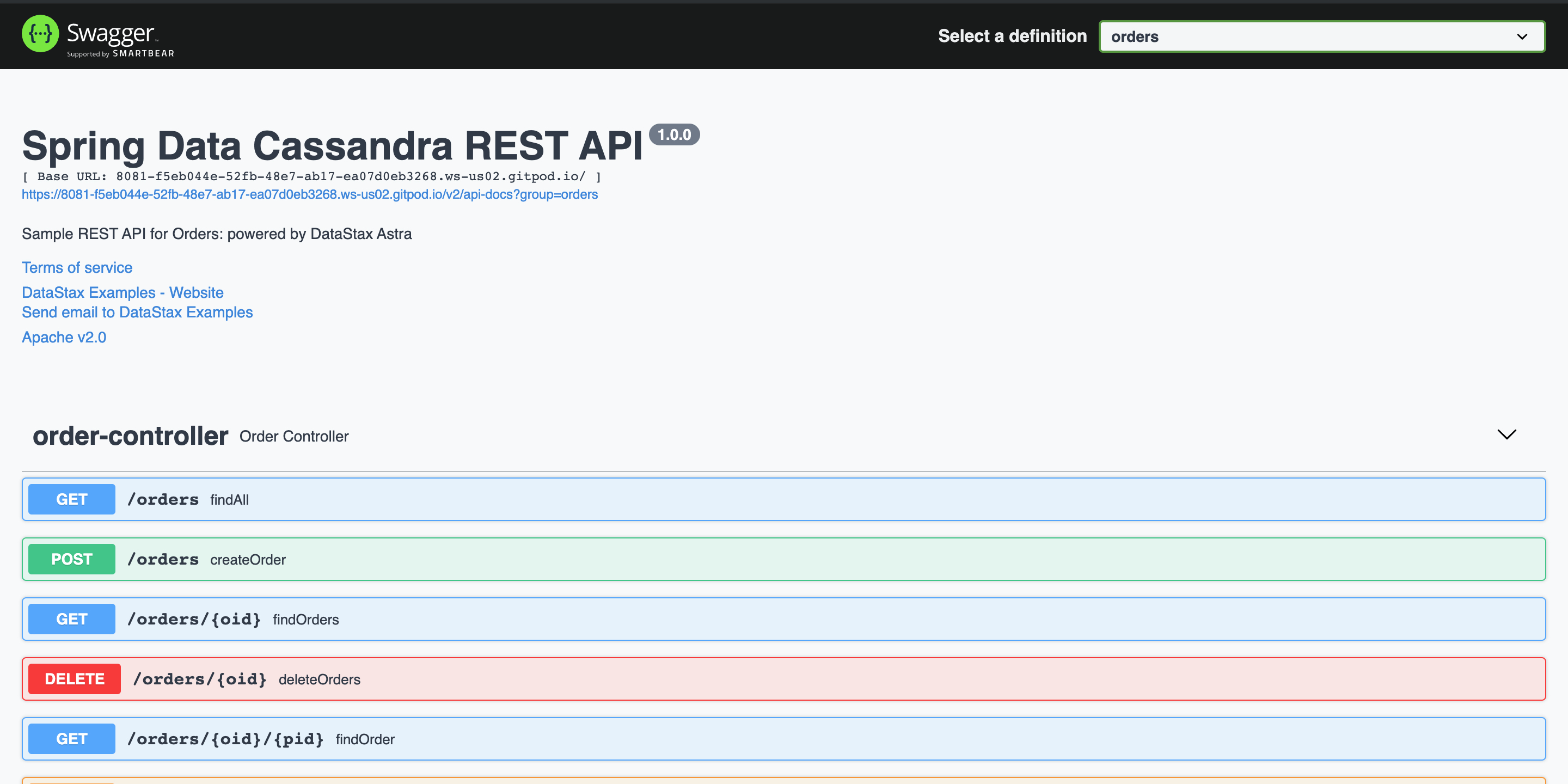Click the 1.0.0 version badge

click(x=674, y=134)
